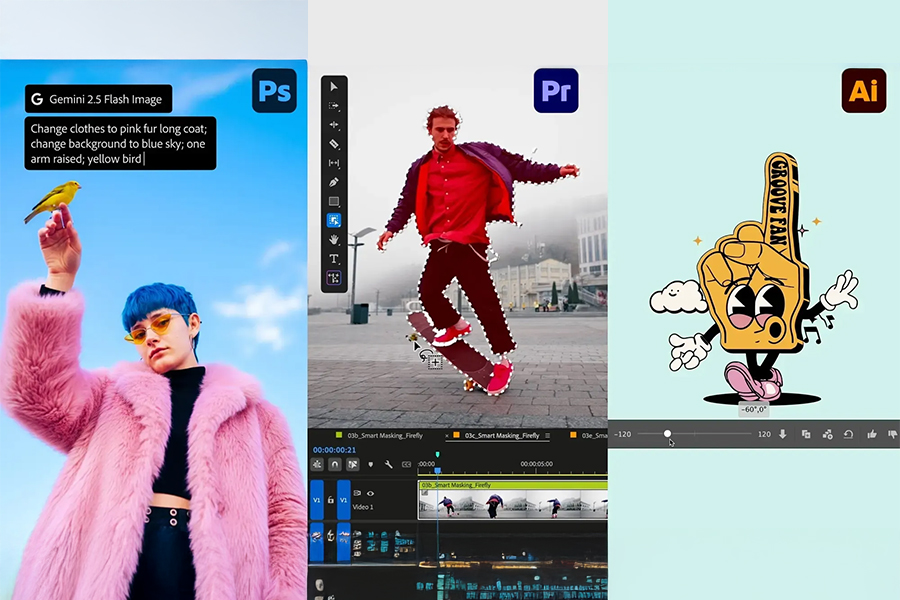This screenshot has height=600, width=900.
Task: Close the 03c_Smart Masking_Firefly tab
Action: (x=447, y=436)
